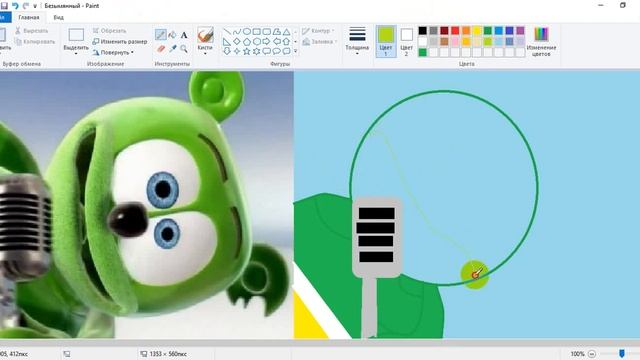Click the 100% zoom level text
The width and height of the screenshot is (640, 360).
577,354
